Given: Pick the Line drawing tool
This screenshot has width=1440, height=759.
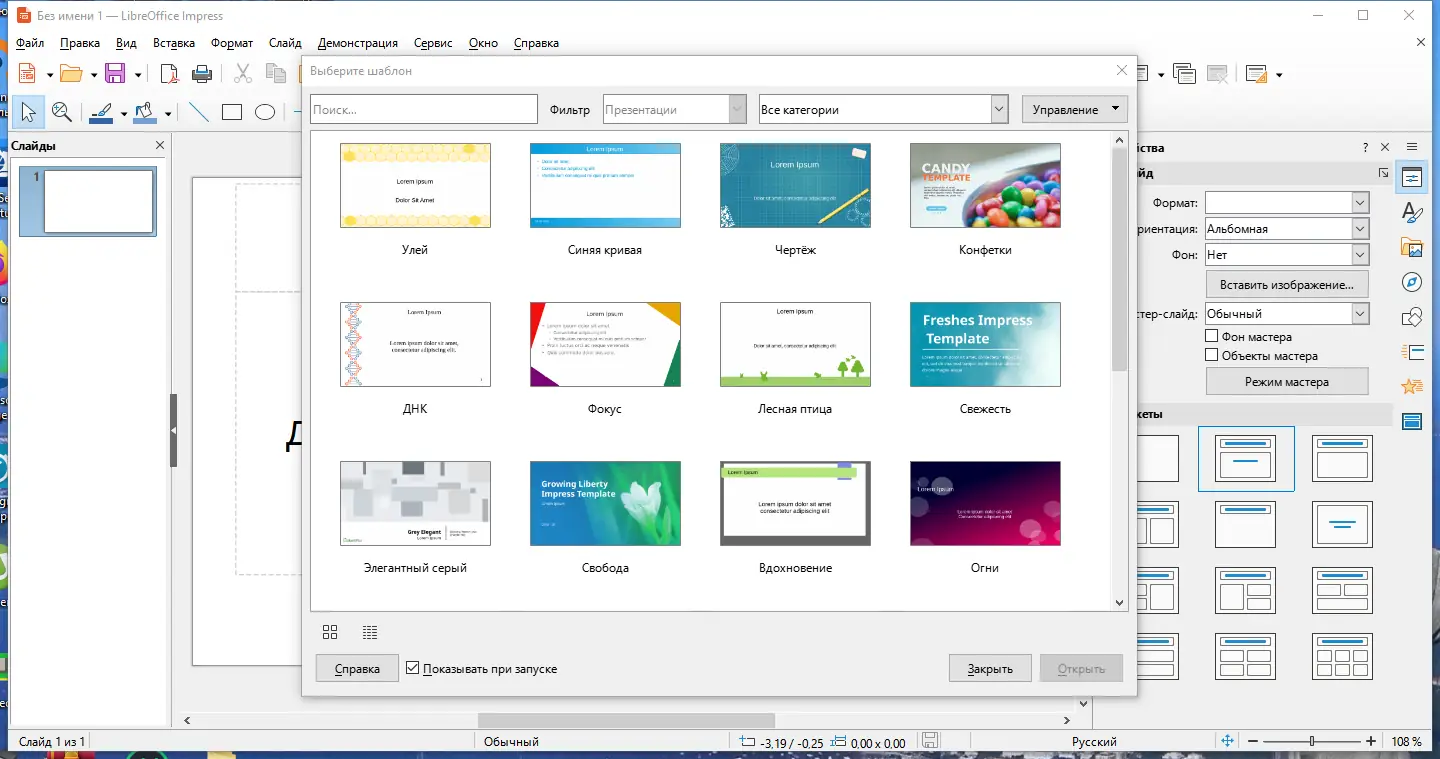Looking at the screenshot, I should [x=199, y=112].
